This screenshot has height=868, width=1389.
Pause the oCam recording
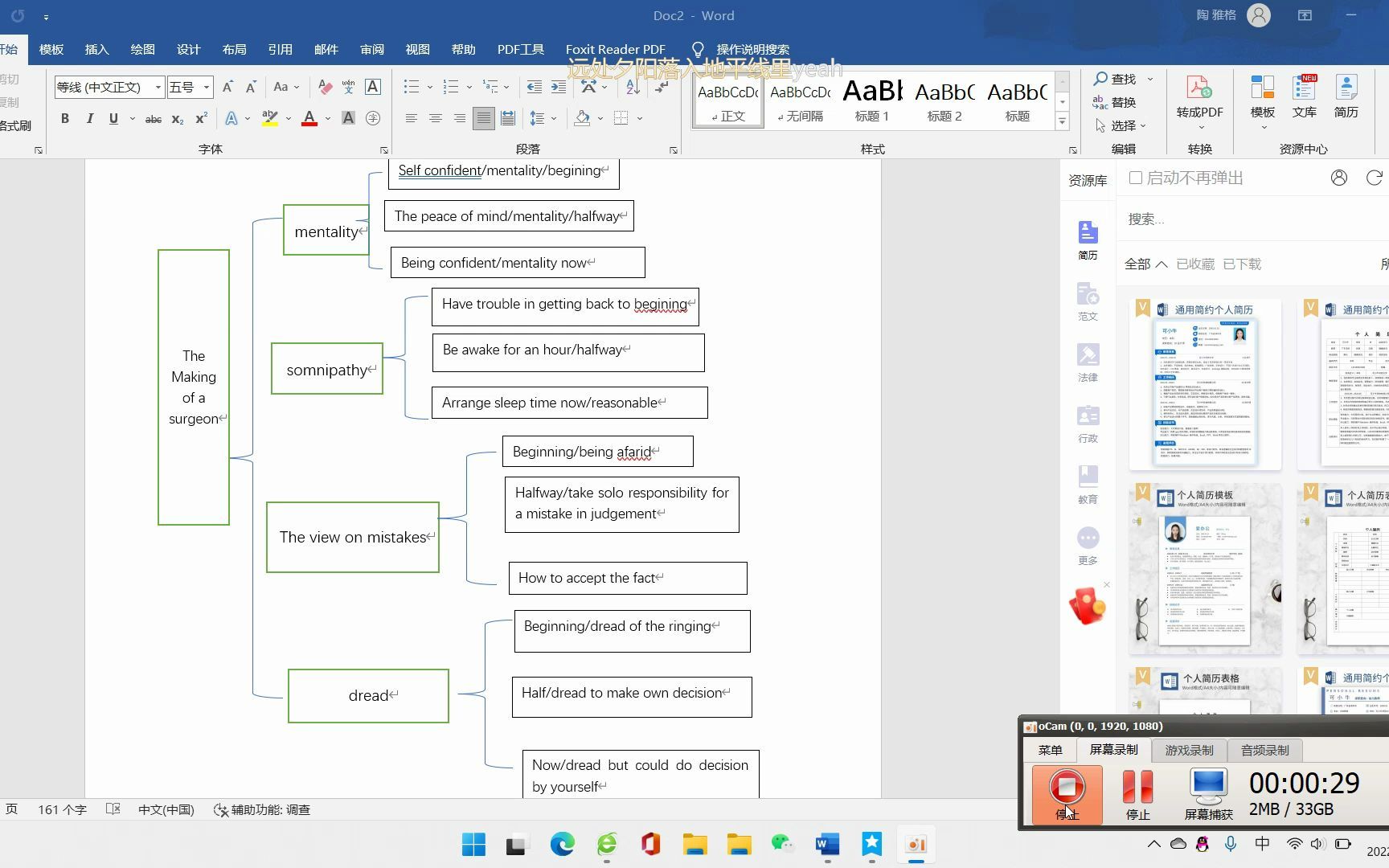(1137, 795)
